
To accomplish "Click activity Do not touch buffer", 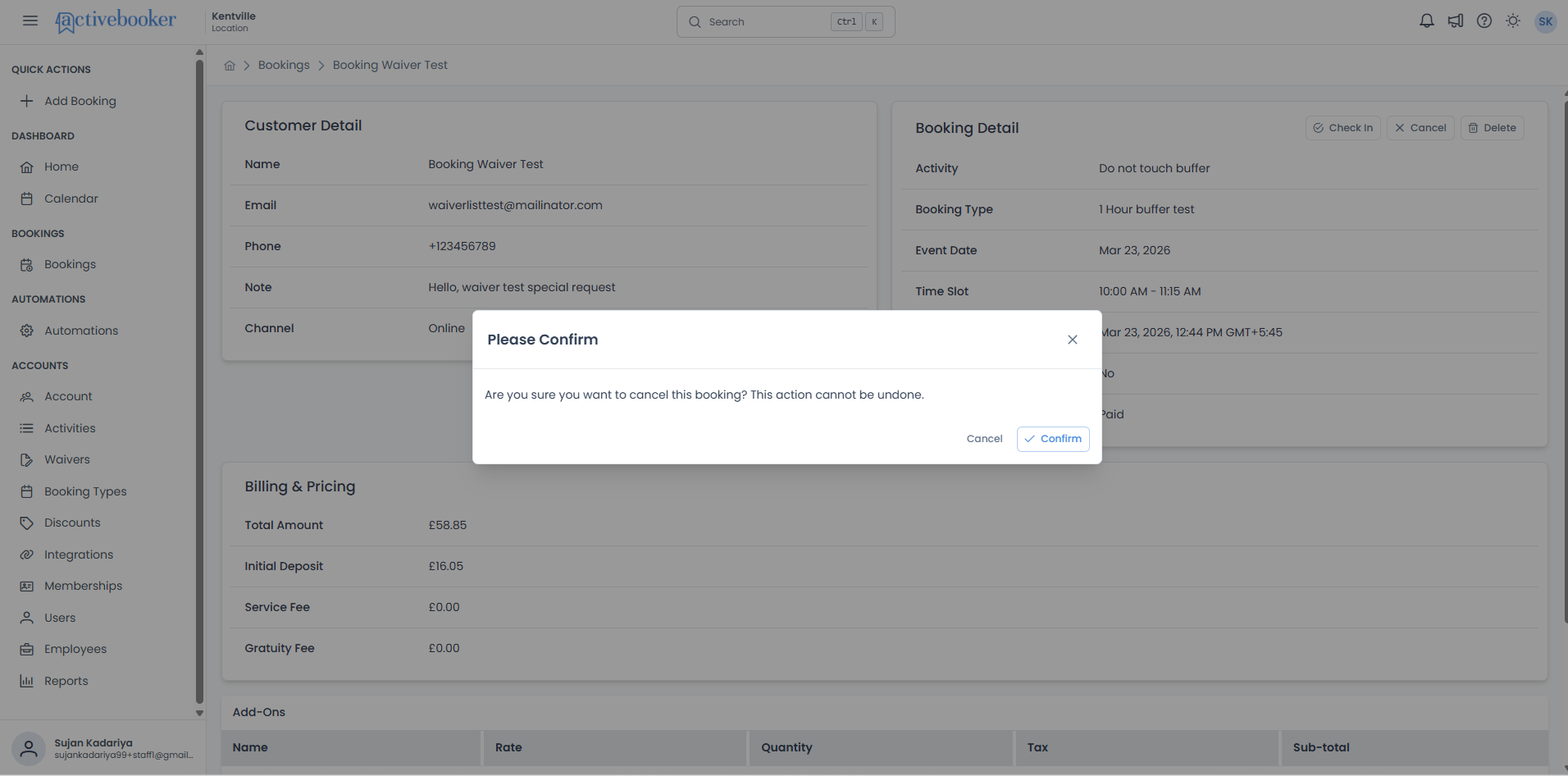I will [x=1154, y=168].
